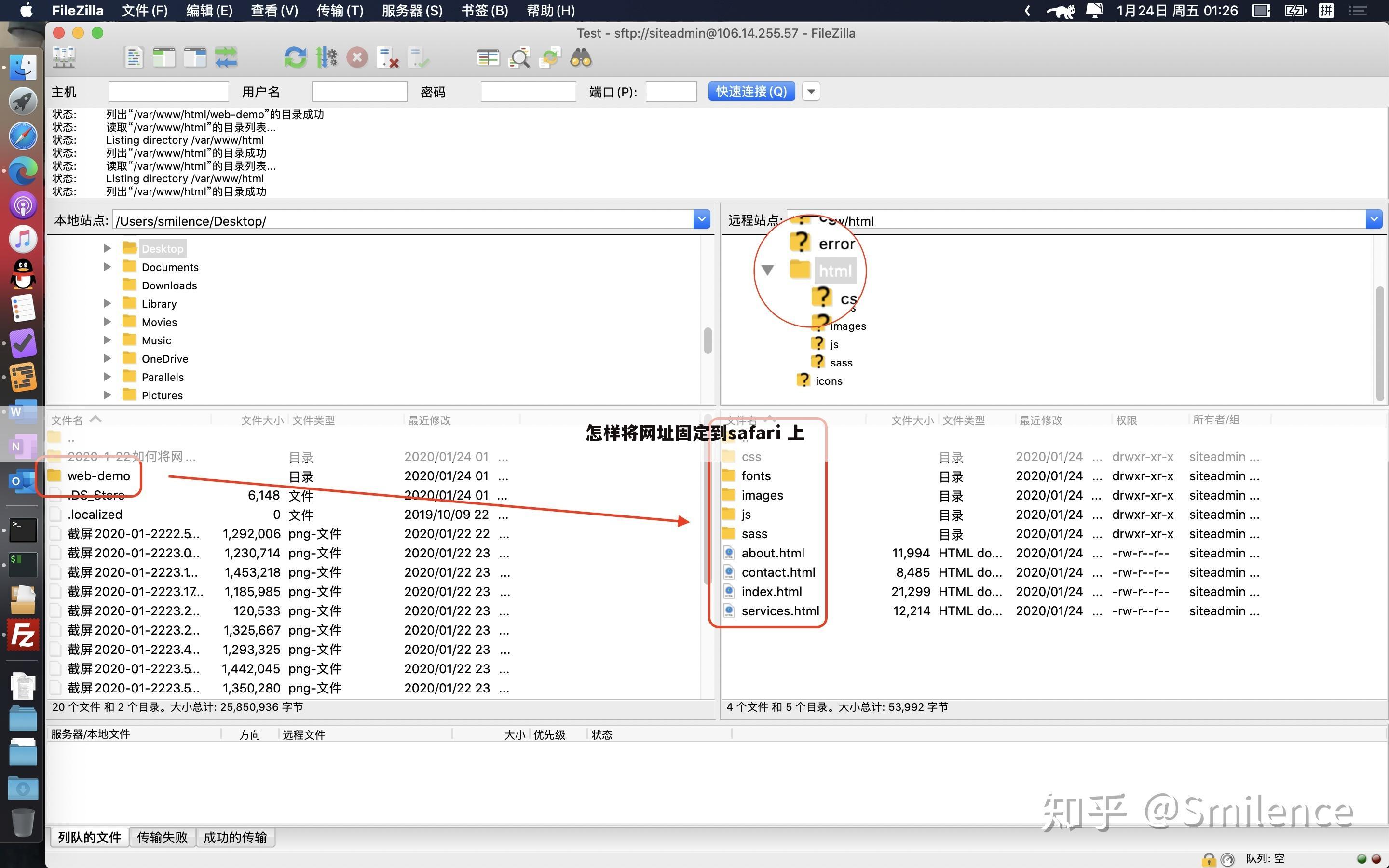1389x868 pixels.
Task: Open the remote site path dropdown
Action: (x=1374, y=219)
